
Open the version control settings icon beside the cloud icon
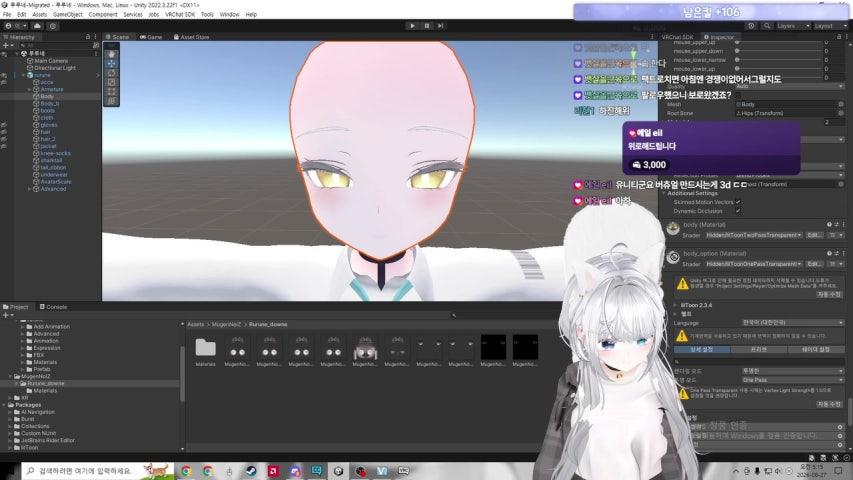tap(53, 26)
